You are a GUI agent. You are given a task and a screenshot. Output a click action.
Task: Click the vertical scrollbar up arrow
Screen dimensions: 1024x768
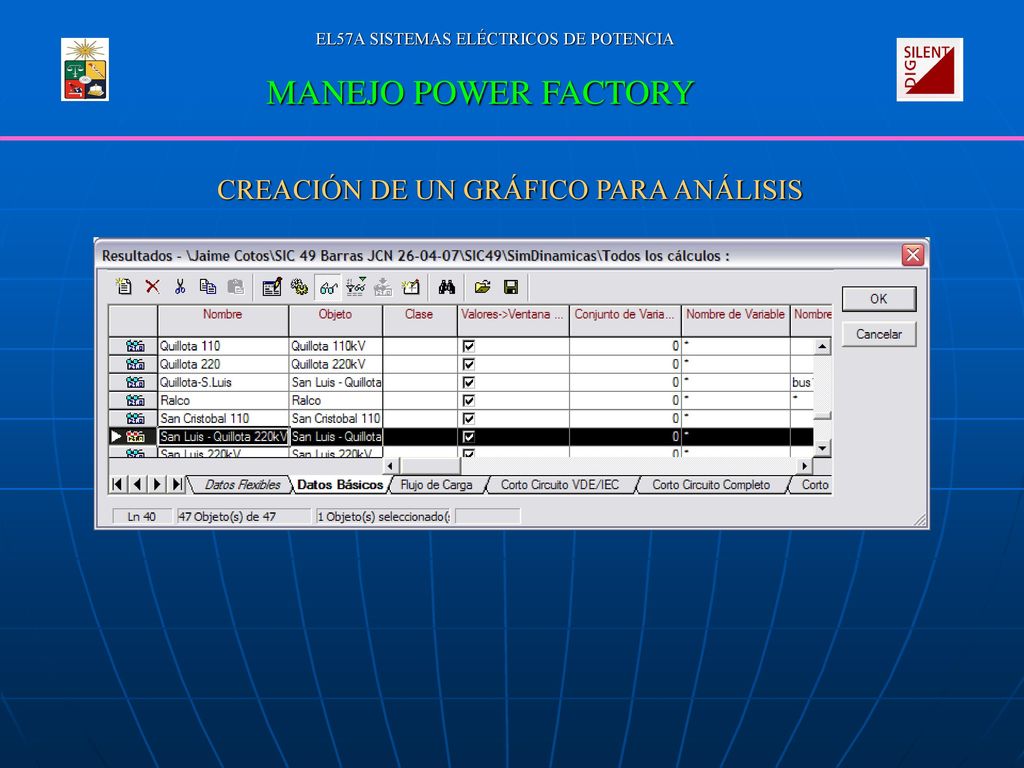822,346
